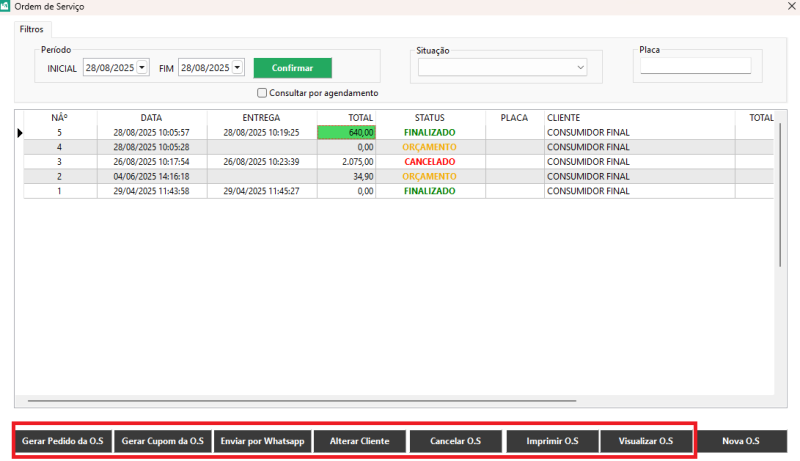
Task: Select order number 3 row
Action: 398,162
